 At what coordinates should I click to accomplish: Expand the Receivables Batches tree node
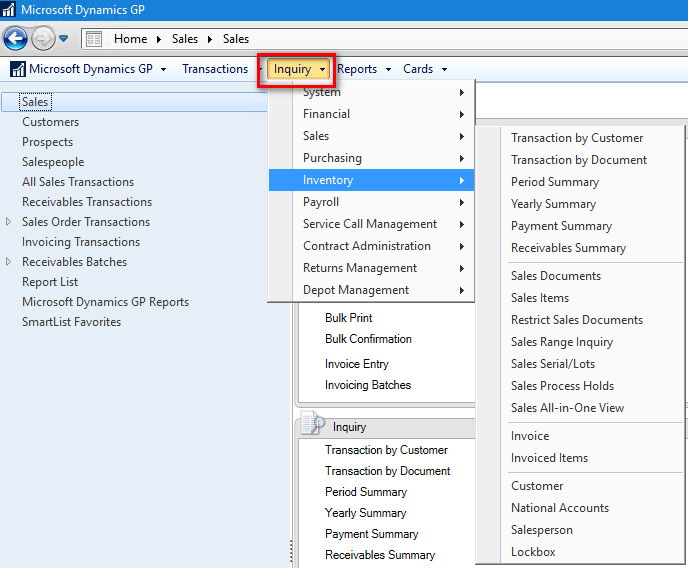tap(8, 262)
